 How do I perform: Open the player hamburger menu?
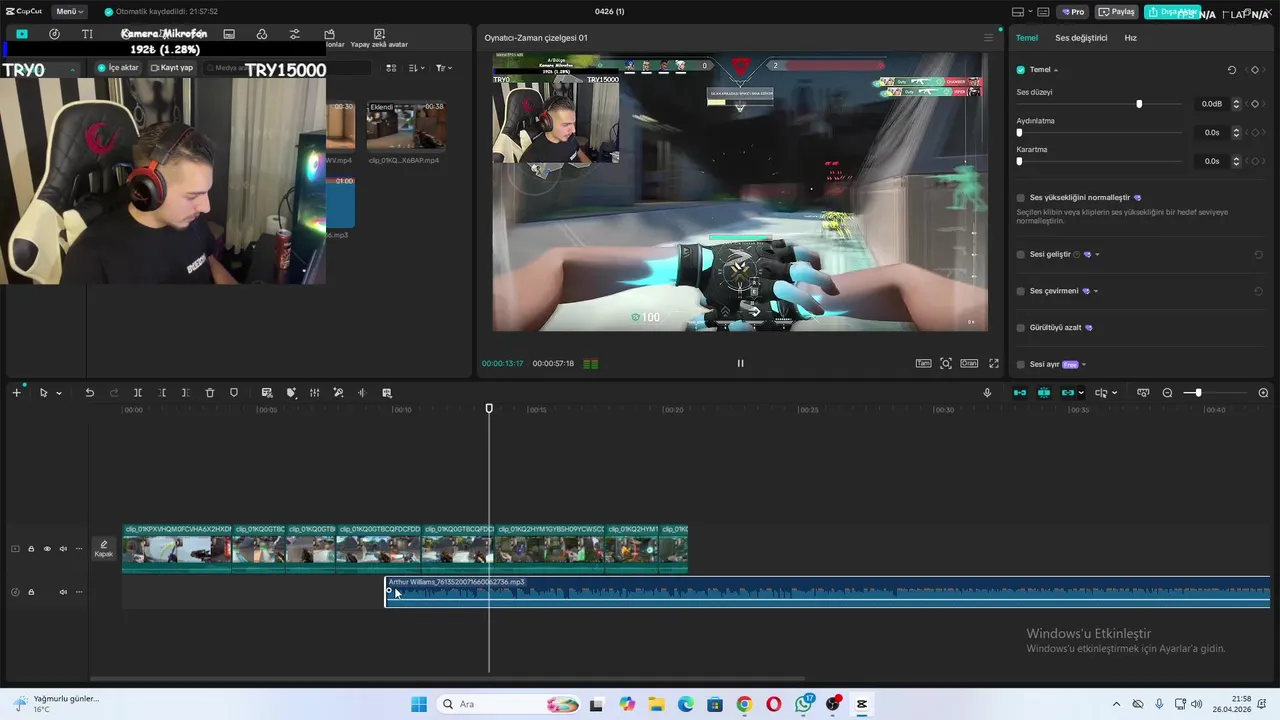pos(989,38)
